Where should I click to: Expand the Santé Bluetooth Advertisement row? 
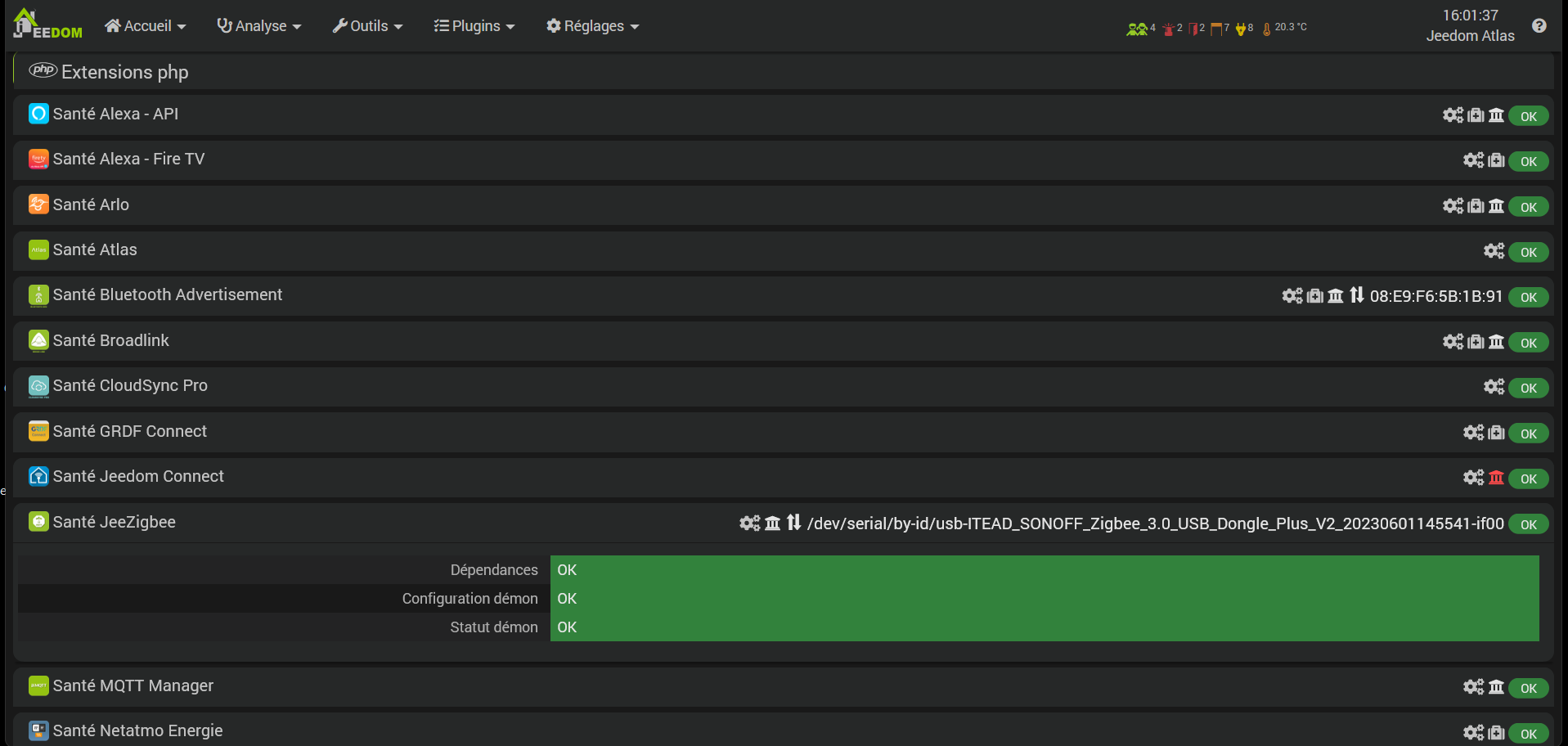(784, 295)
